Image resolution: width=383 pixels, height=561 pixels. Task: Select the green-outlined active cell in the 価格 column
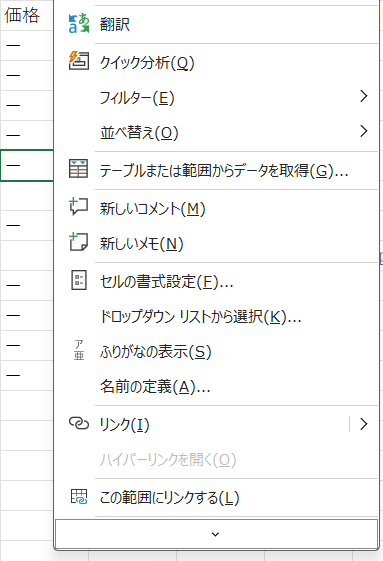pyautogui.click(x=27, y=165)
